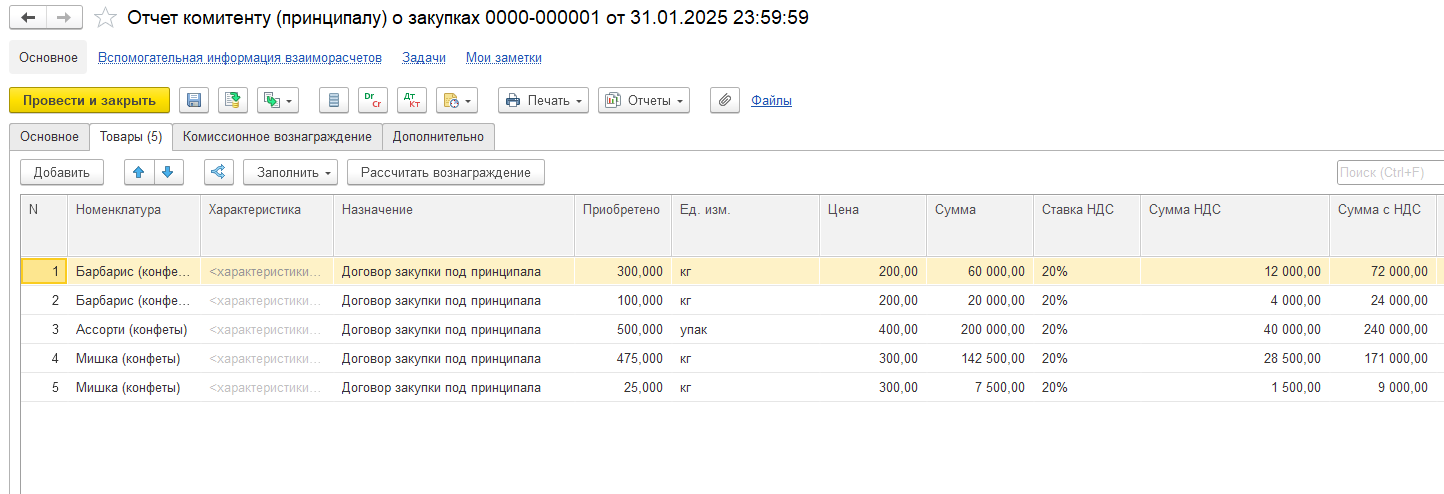Screen dimensions: 1444x494
Task: Expand the Заполнить dropdown
Action: 290,172
